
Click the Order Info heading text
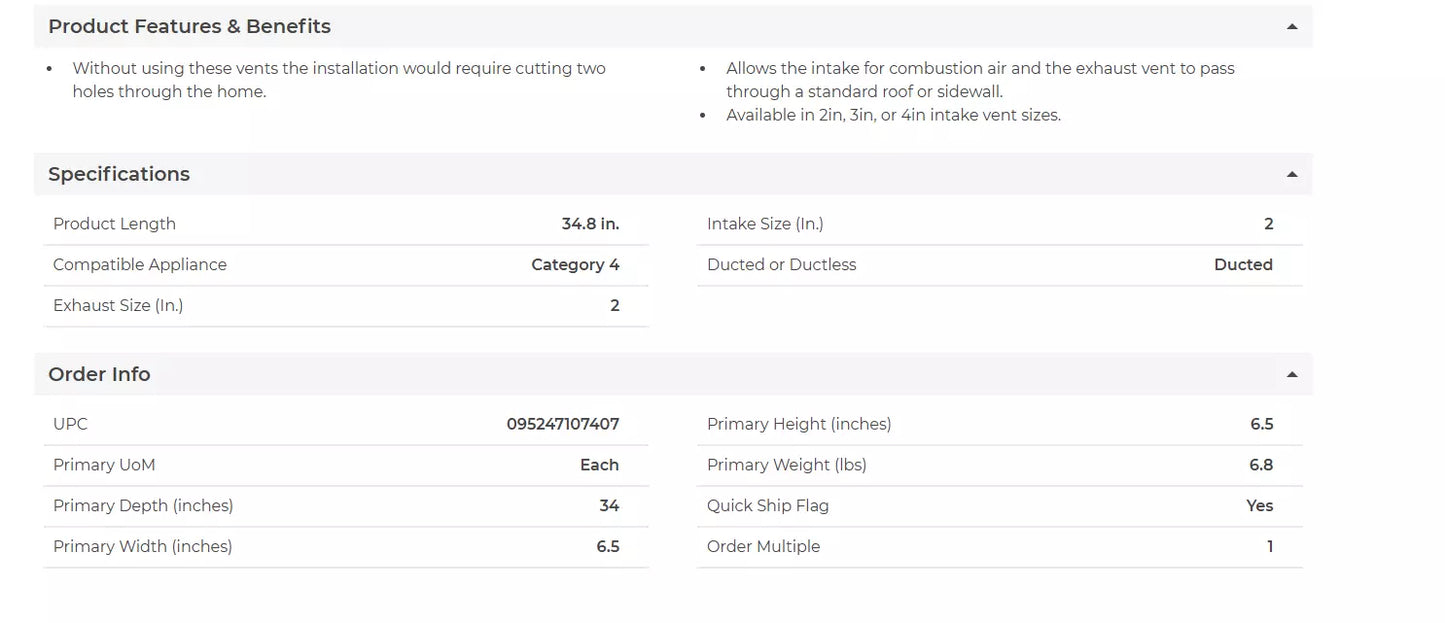pyautogui.click(x=99, y=375)
